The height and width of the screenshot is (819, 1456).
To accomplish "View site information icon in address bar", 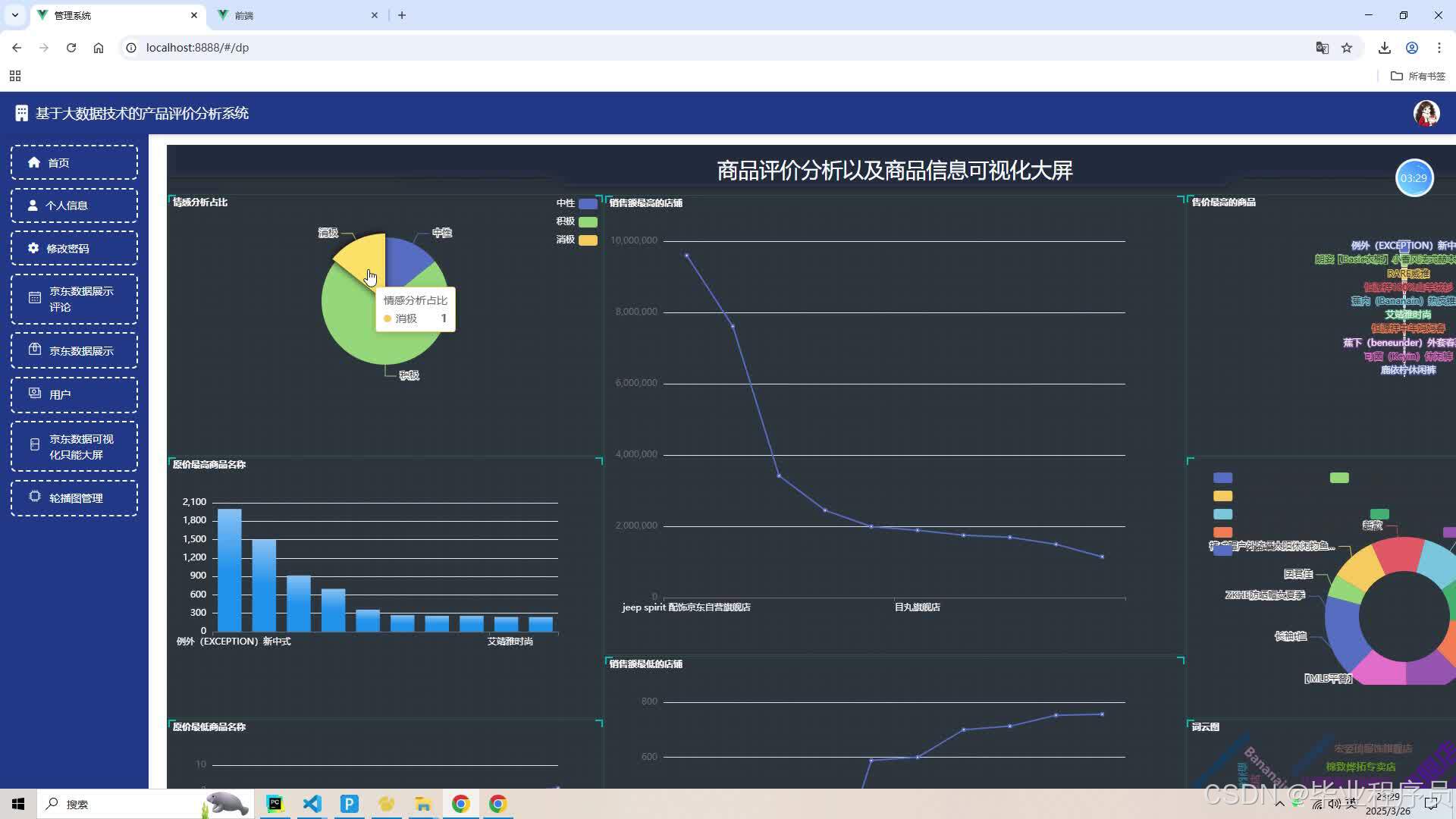I will click(x=131, y=48).
